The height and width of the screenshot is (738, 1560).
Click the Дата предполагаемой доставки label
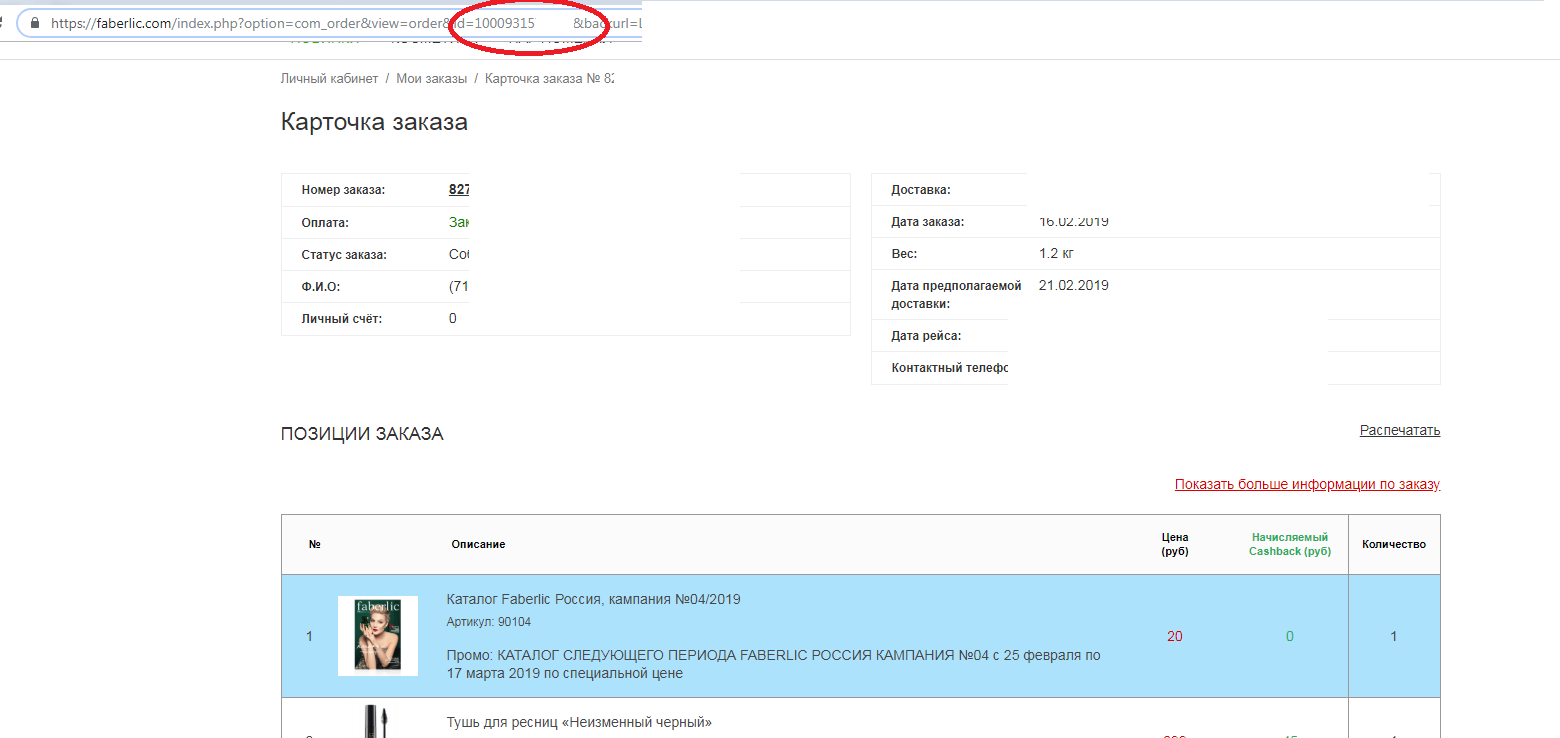pos(956,294)
